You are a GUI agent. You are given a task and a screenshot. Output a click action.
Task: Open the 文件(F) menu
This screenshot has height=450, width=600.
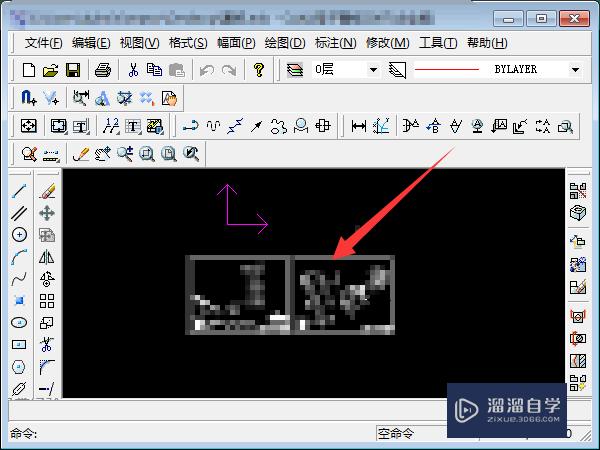click(43, 42)
